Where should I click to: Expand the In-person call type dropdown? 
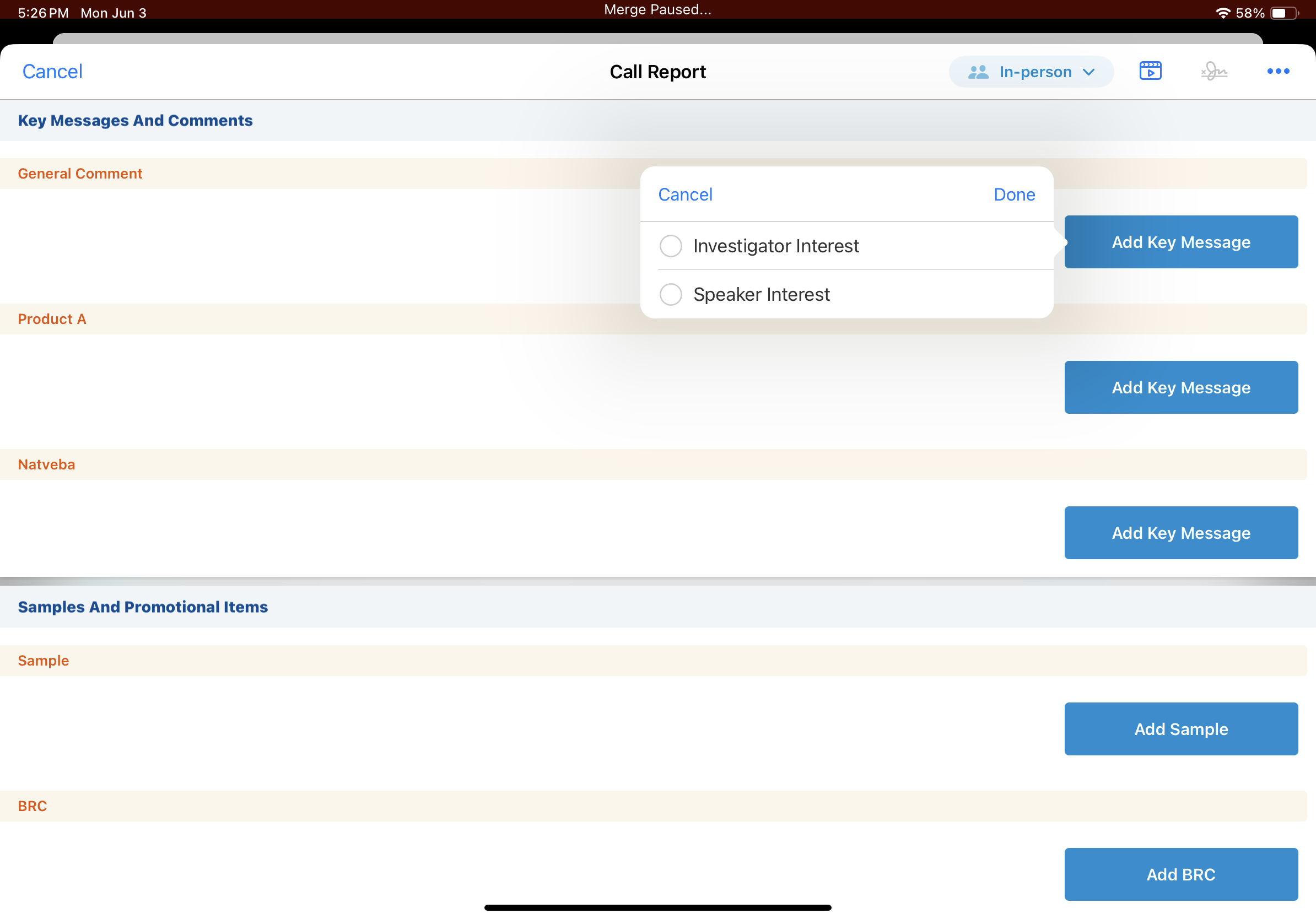[x=1034, y=72]
